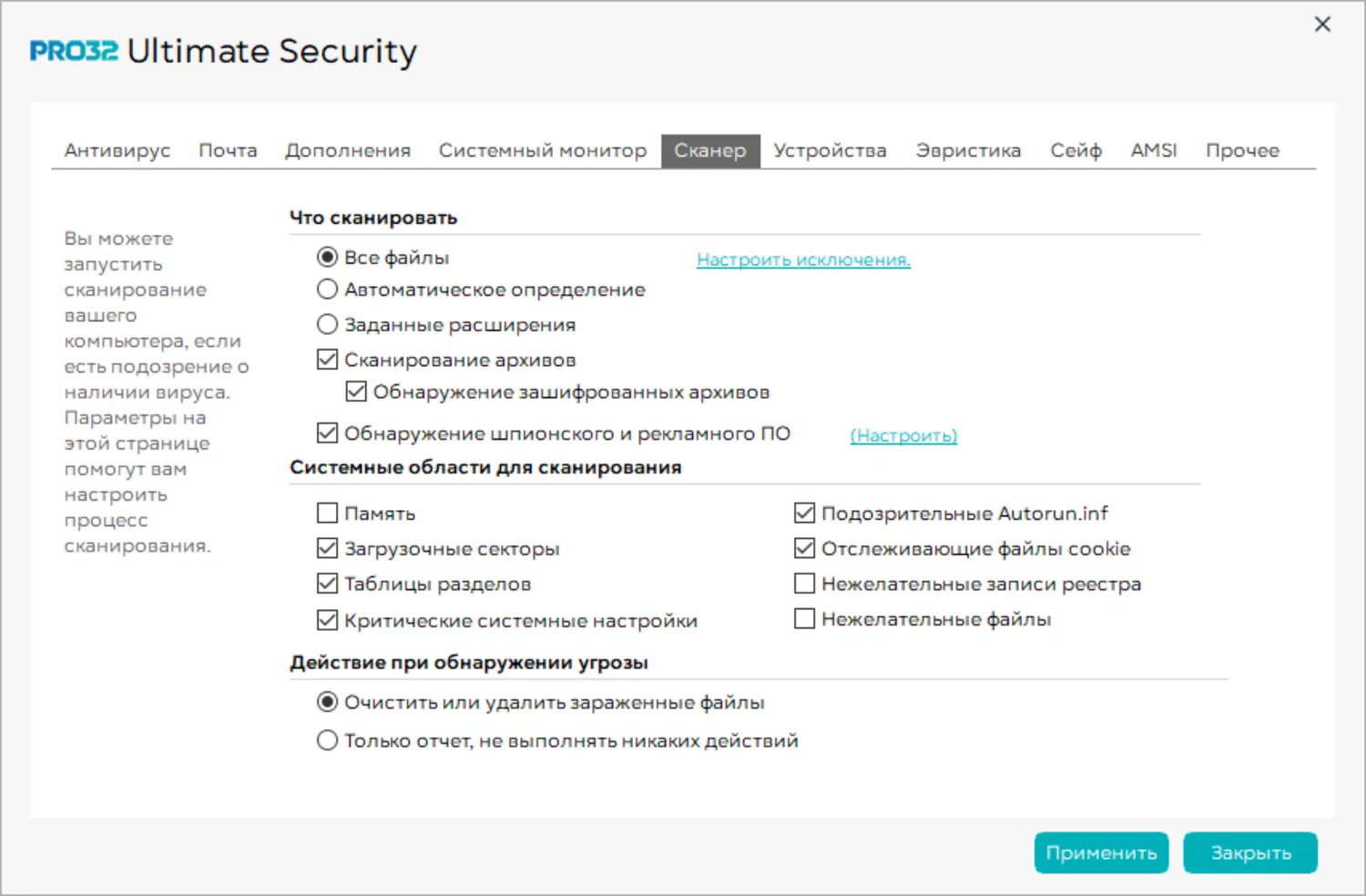Go to the Эвристика tab
The width and height of the screenshot is (1366, 896).
(x=968, y=150)
